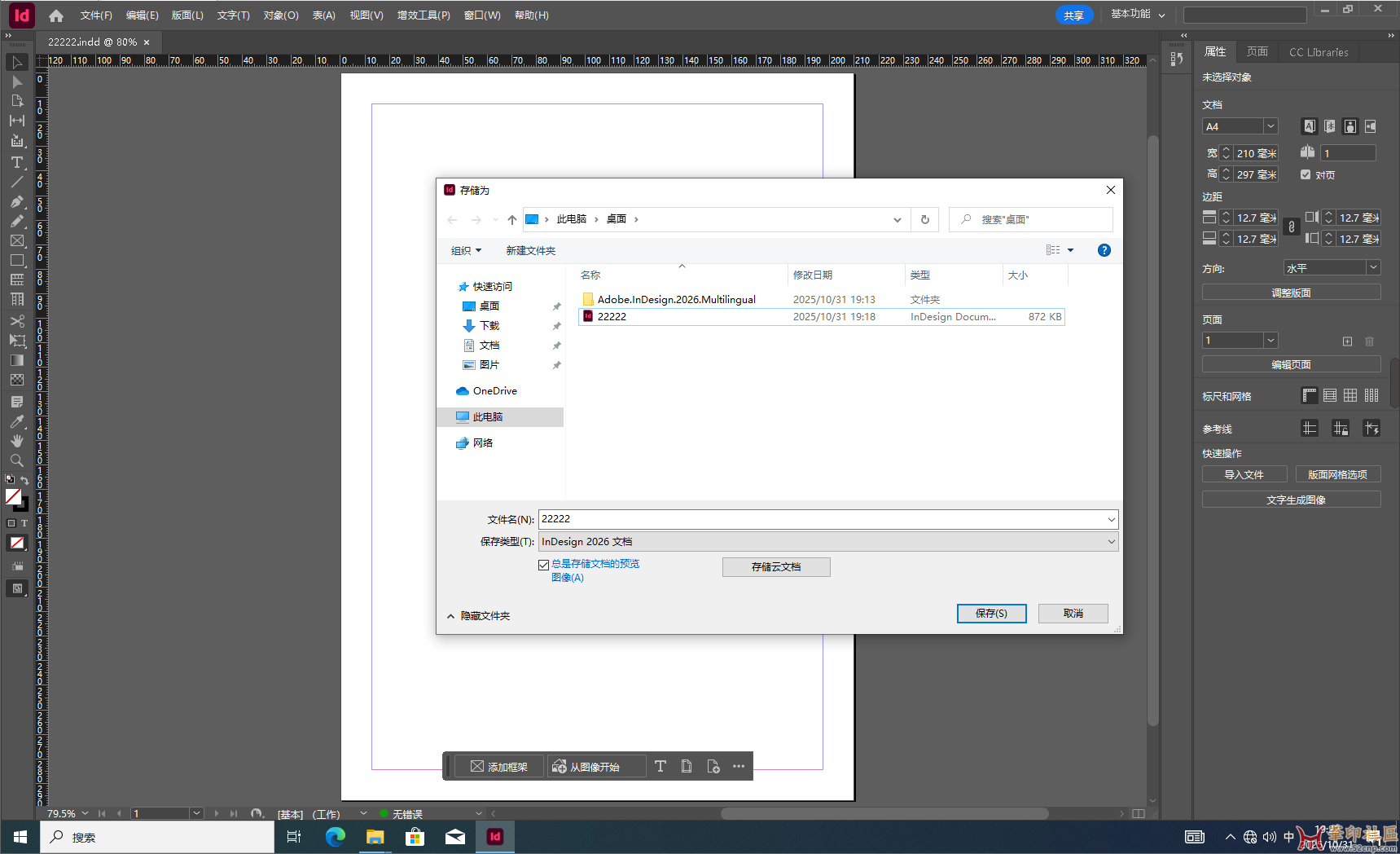The width and height of the screenshot is (1400, 854).
Task: Select the Scissors tool
Action: 16,322
